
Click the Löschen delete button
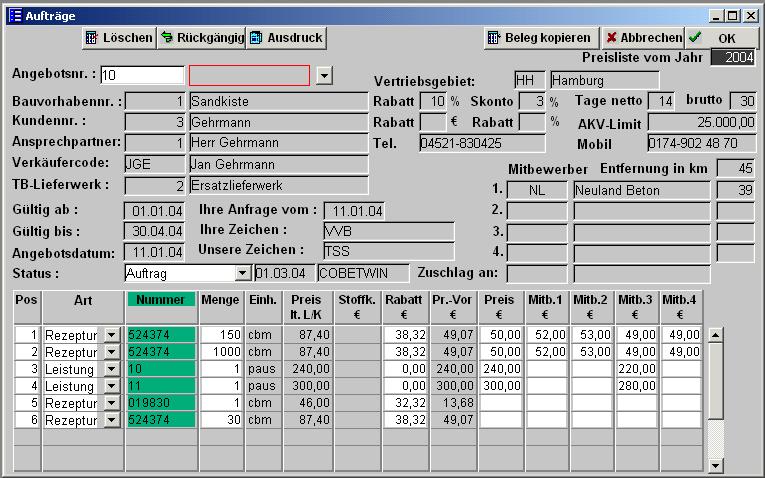pyautogui.click(x=119, y=38)
